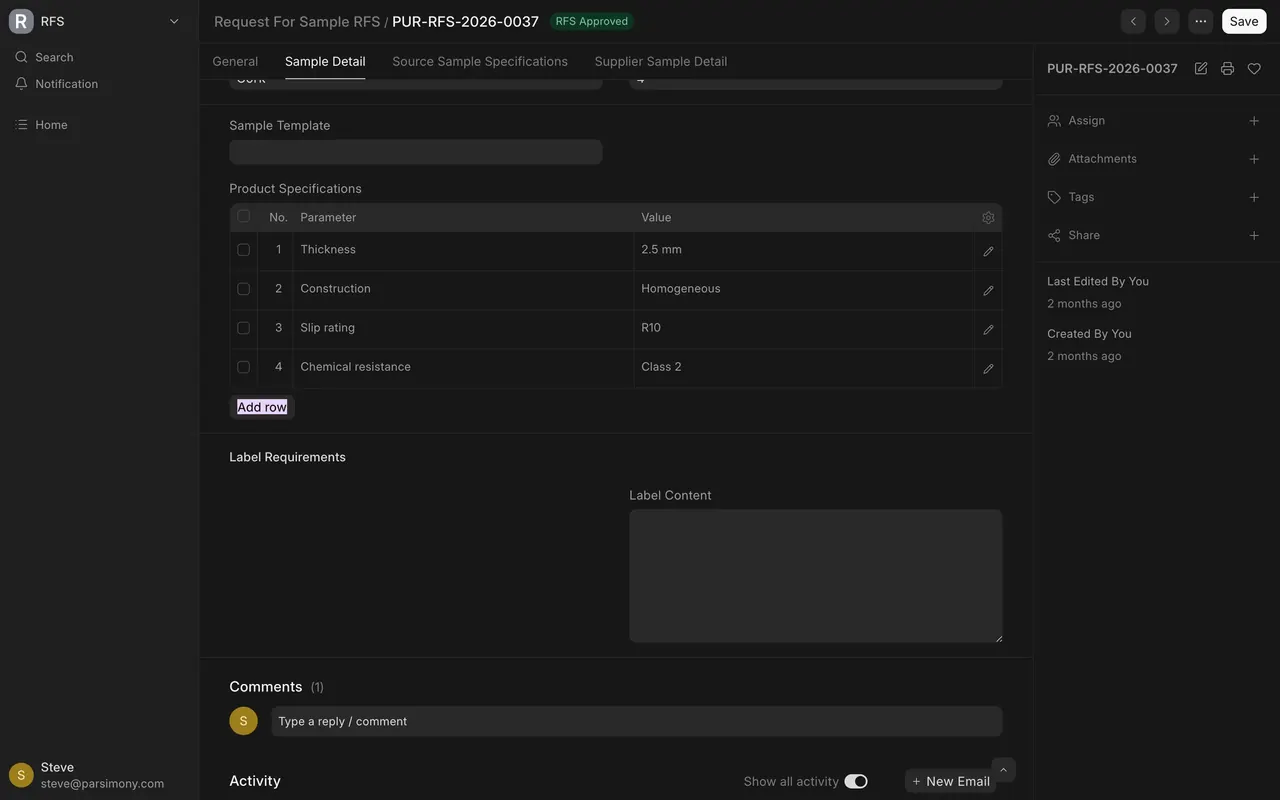Toggle Show all activity switch

[856, 781]
